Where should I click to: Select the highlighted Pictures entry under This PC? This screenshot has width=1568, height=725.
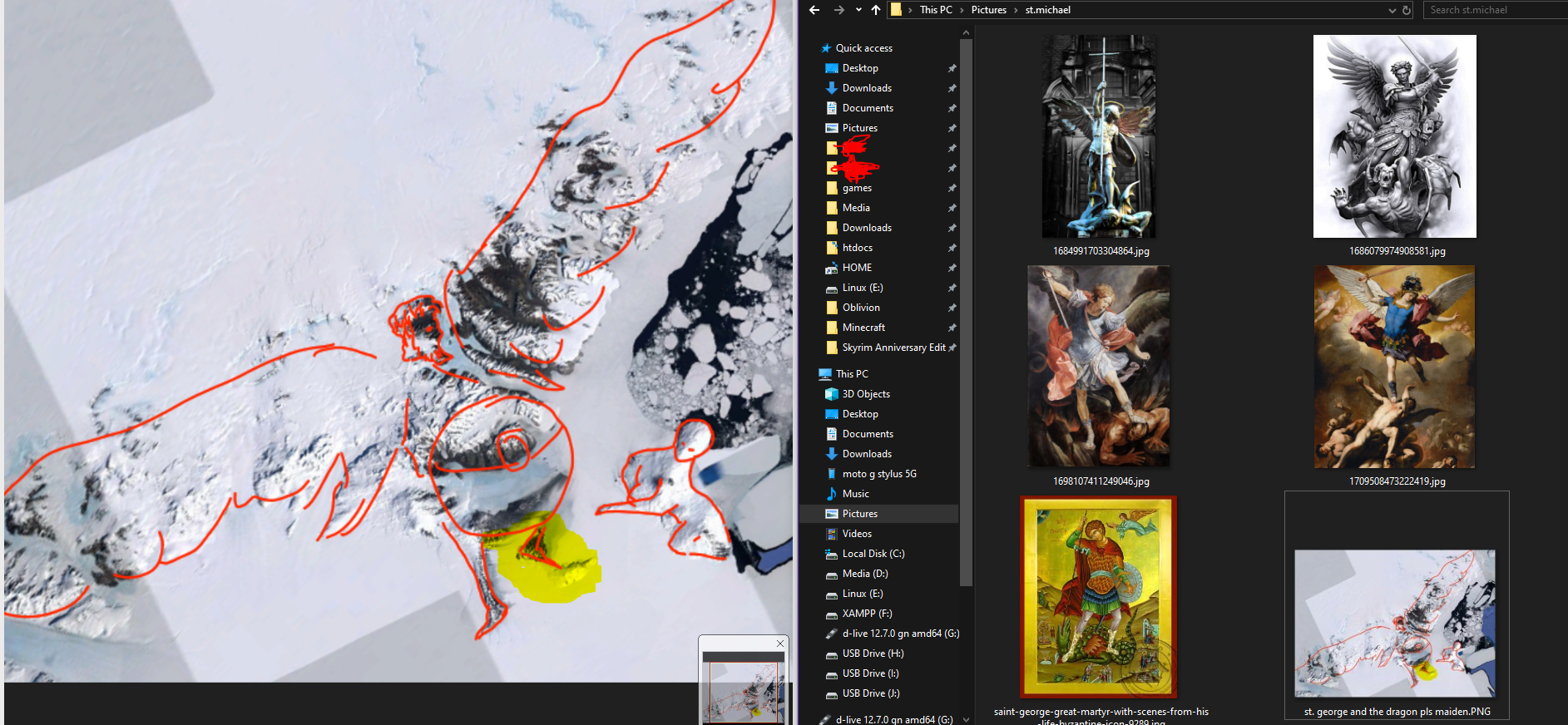[x=878, y=514]
